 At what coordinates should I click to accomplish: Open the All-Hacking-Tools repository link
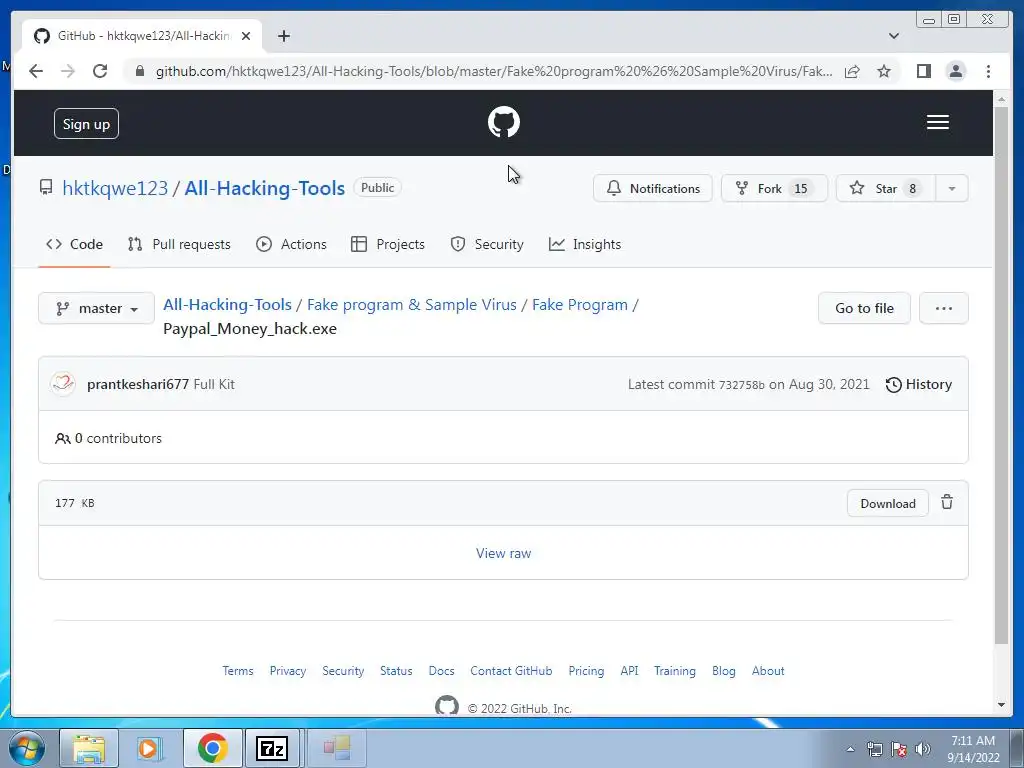264,188
